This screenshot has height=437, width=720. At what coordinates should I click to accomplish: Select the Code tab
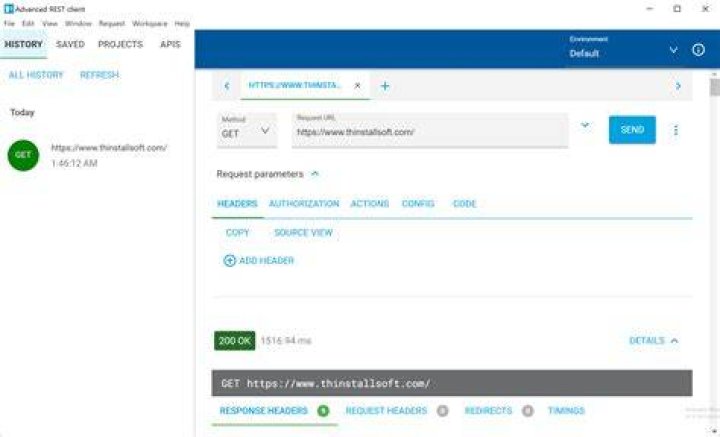464,203
